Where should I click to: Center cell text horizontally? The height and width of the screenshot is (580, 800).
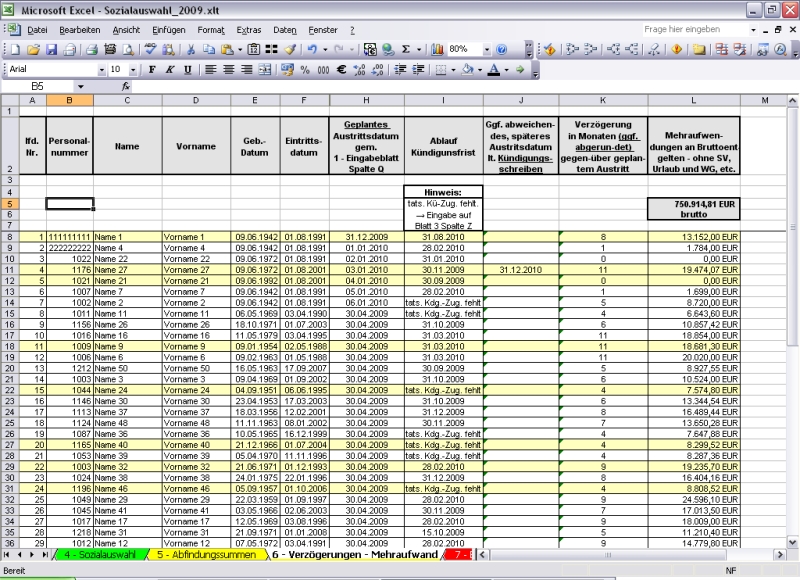pyautogui.click(x=229, y=70)
